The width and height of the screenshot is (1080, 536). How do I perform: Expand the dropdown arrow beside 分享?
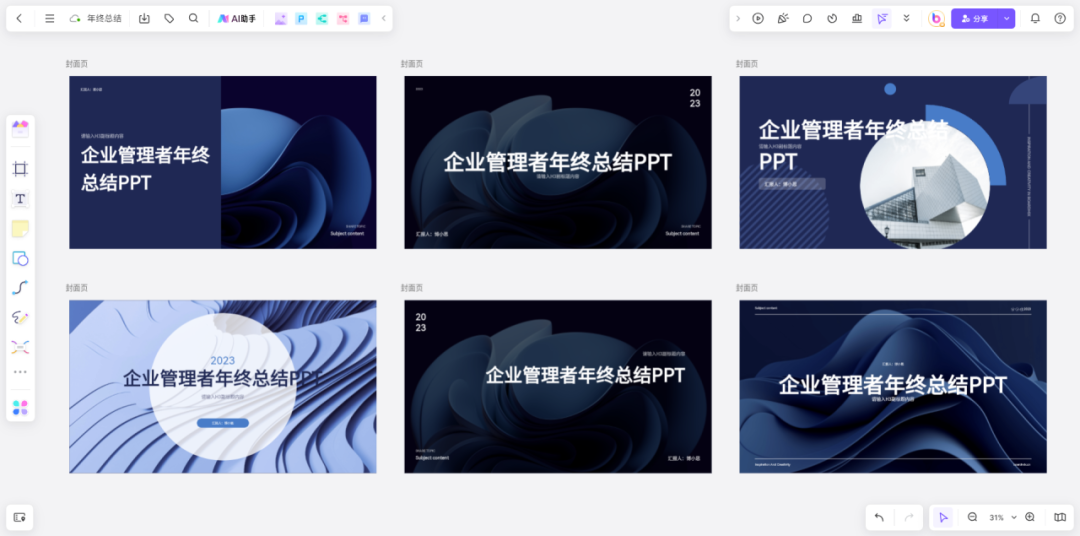point(1006,18)
